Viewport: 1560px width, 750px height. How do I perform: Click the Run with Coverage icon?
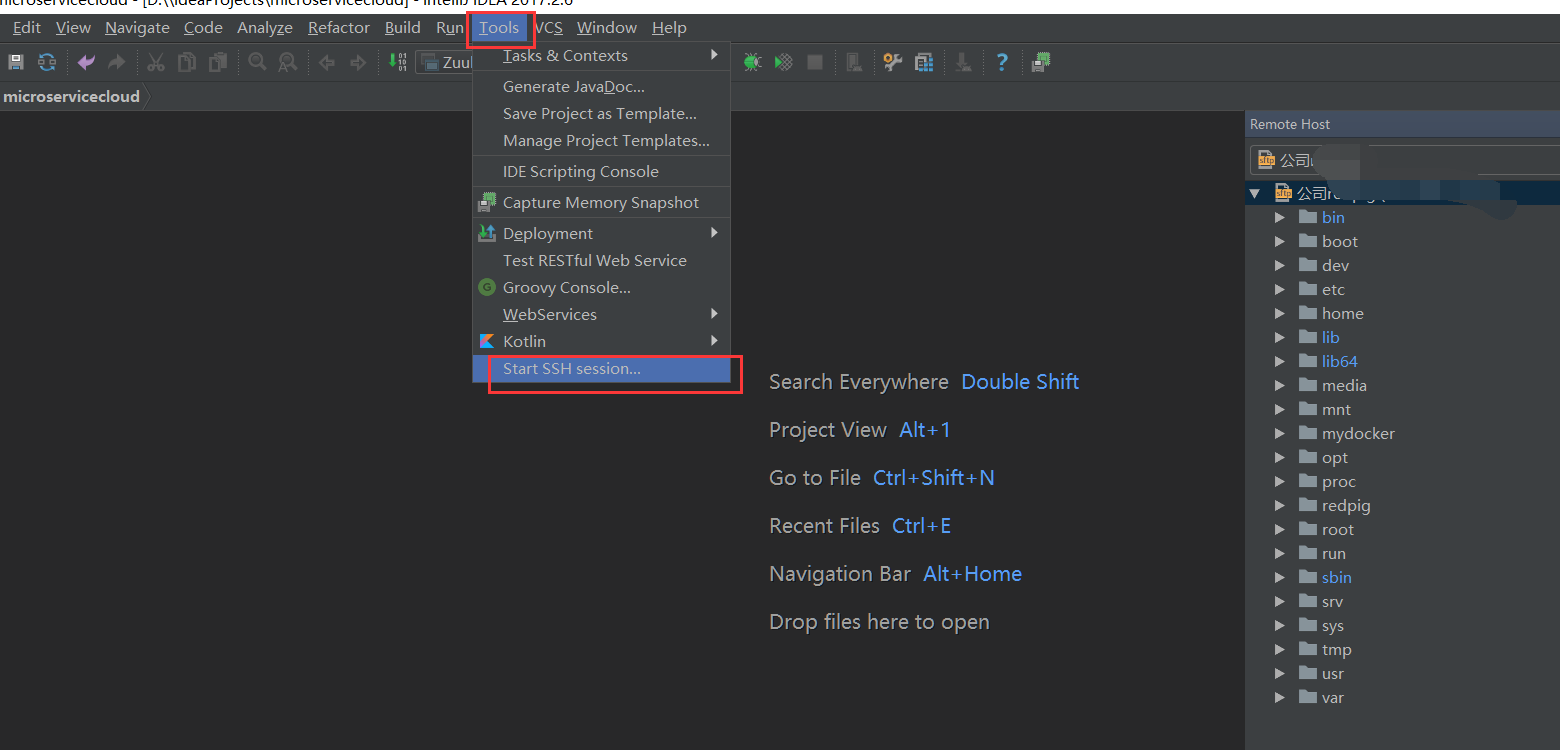tap(784, 62)
